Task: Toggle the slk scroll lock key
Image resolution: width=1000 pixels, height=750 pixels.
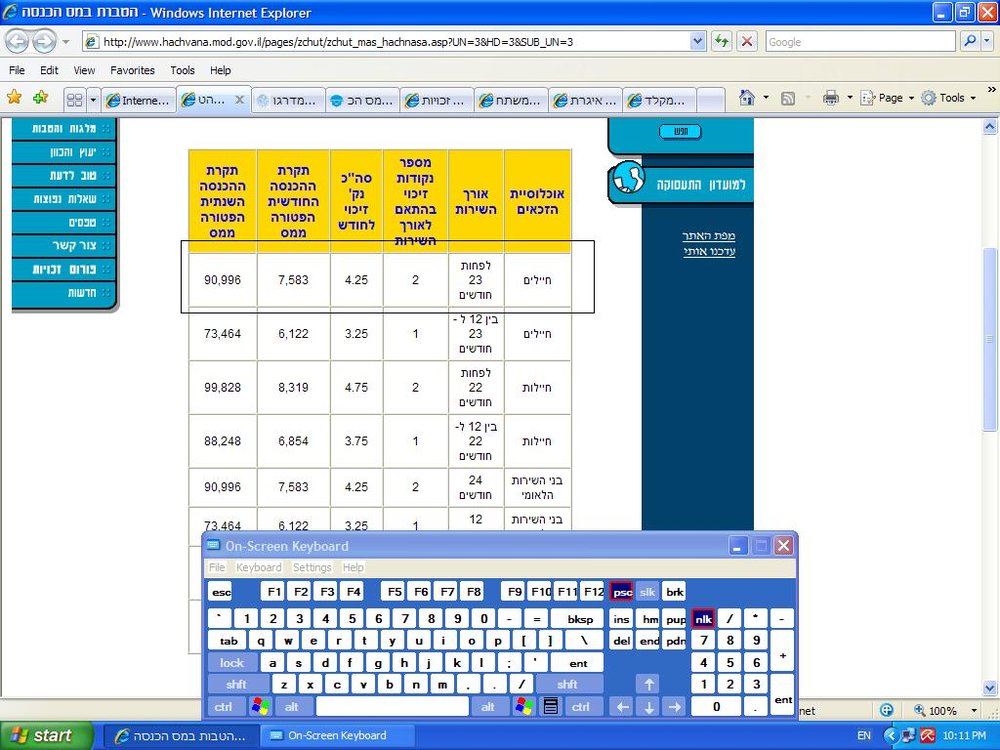Action: tap(647, 592)
